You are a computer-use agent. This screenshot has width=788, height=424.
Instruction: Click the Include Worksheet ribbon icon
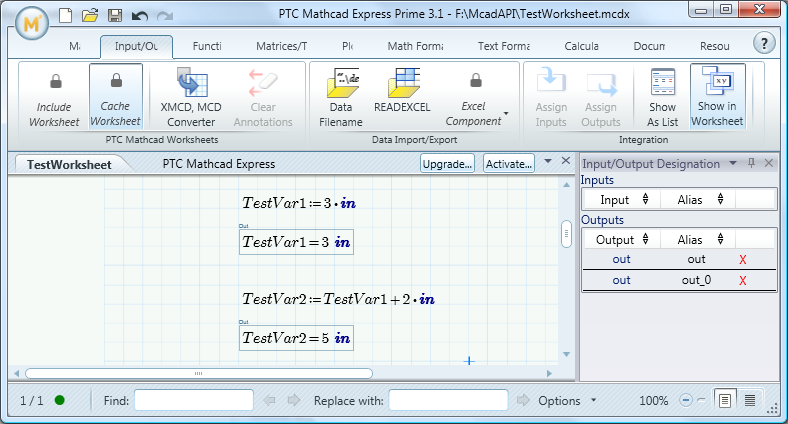(x=55, y=81)
